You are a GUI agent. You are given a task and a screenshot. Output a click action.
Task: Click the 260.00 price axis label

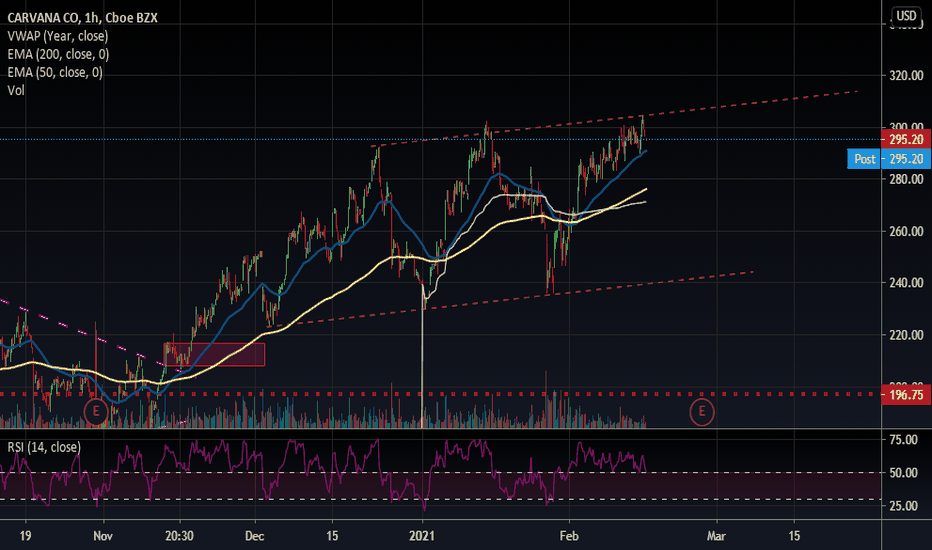[x=906, y=231]
